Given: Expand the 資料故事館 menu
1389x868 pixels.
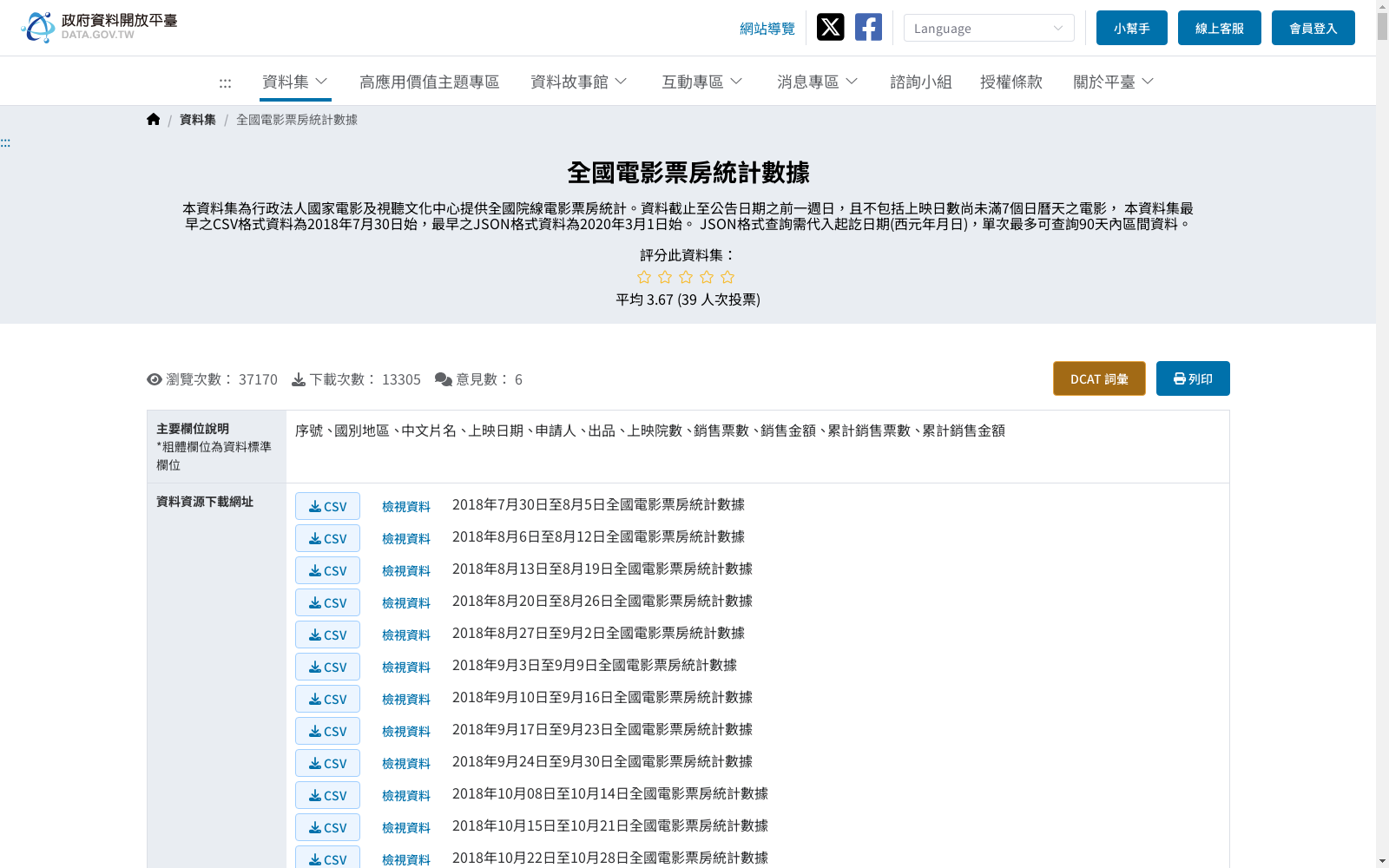Looking at the screenshot, I should [x=578, y=82].
